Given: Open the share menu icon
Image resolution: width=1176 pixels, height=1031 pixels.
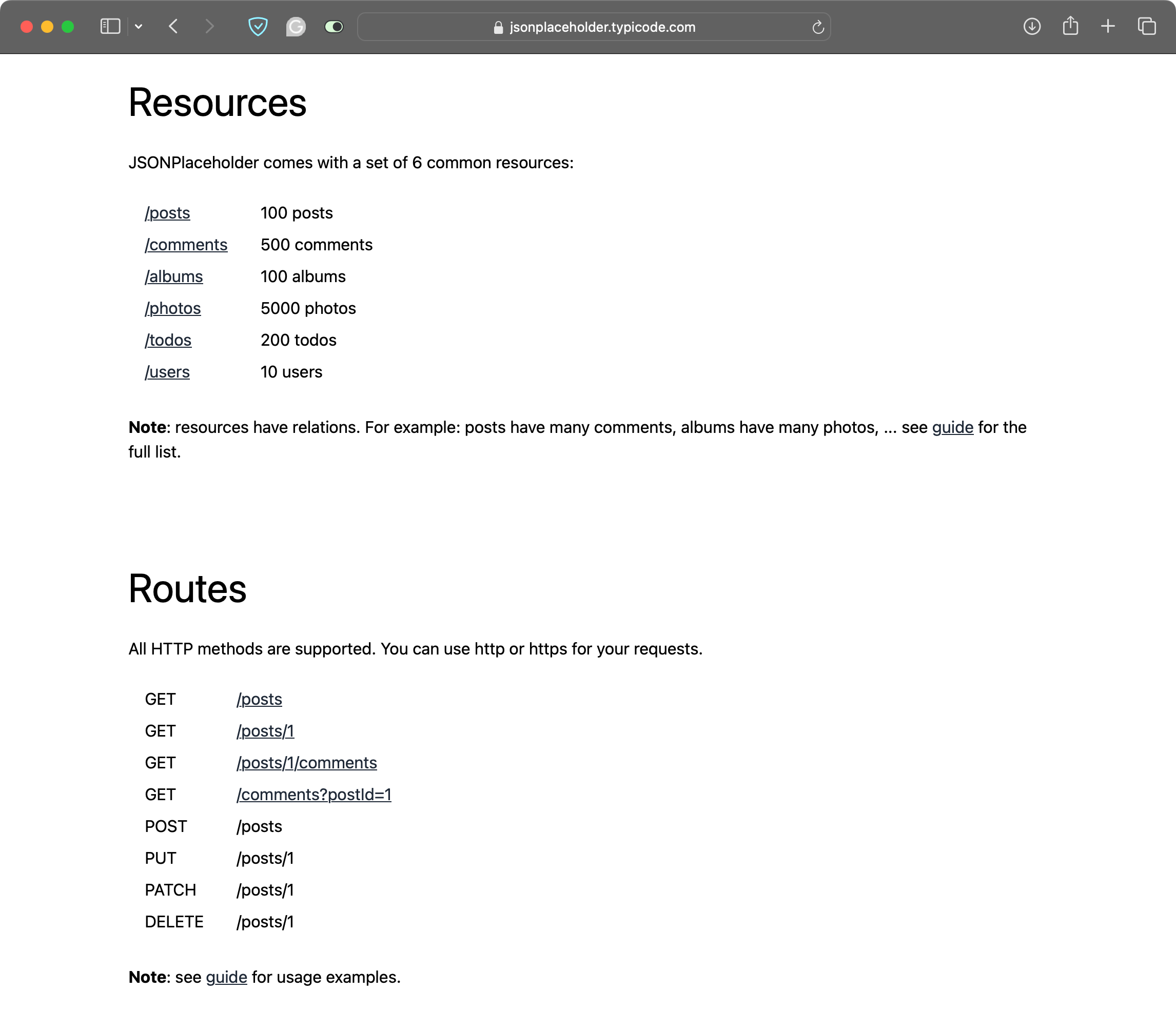Looking at the screenshot, I should pyautogui.click(x=1070, y=27).
